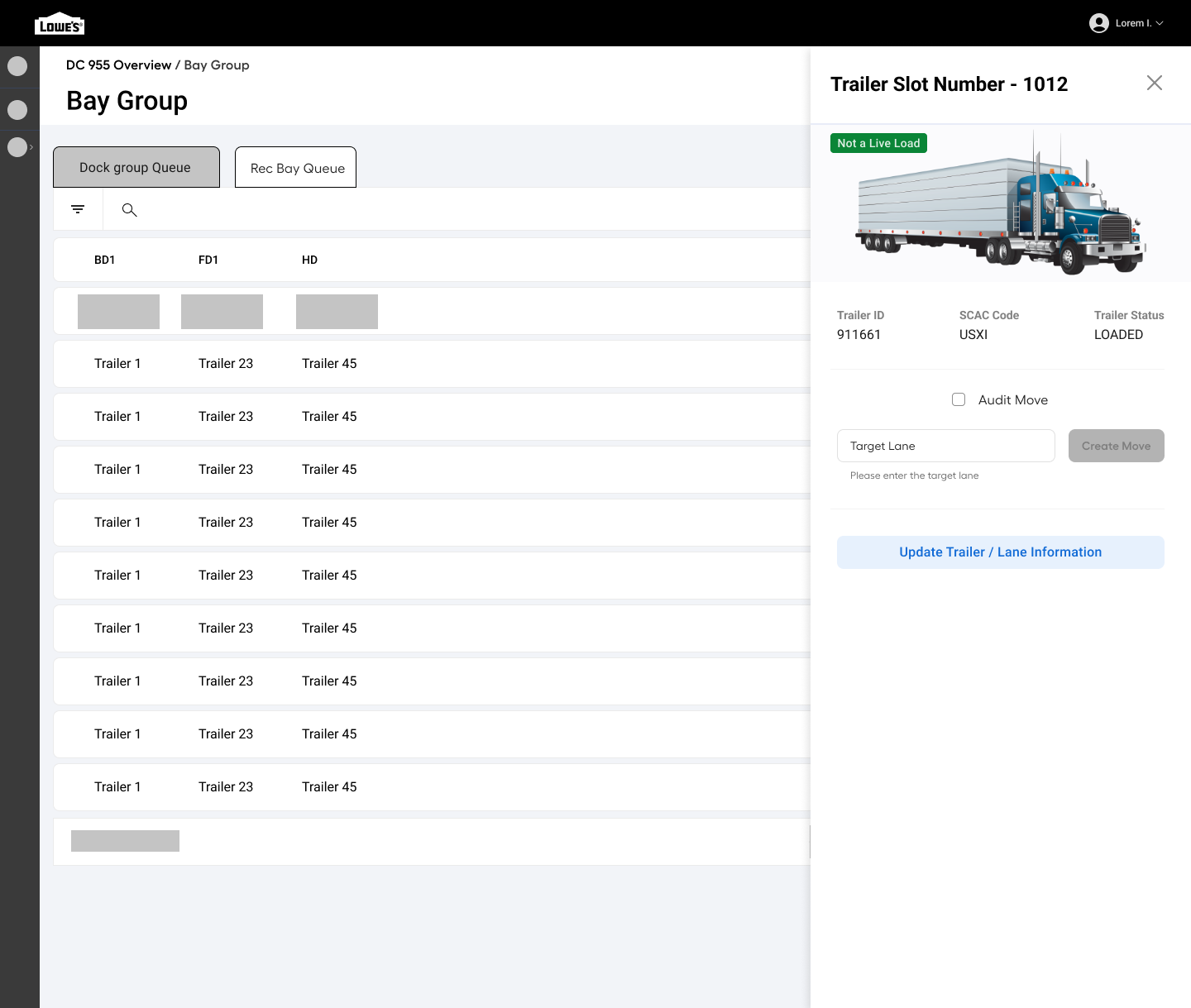
Task: Enable the Audit Move checkbox
Action: (x=959, y=400)
